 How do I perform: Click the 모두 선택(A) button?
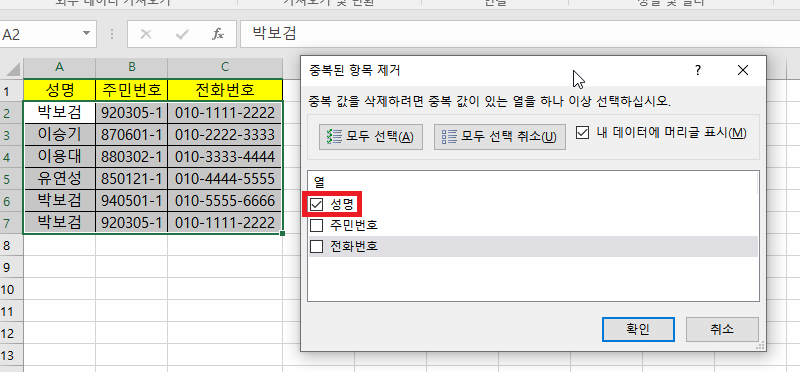371,137
